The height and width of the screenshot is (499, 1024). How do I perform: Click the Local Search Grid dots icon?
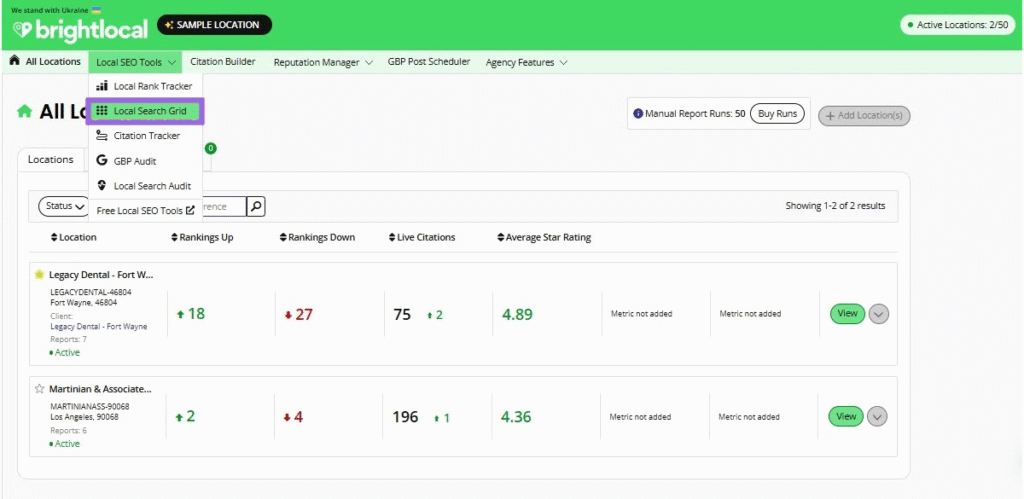pyautogui.click(x=101, y=111)
